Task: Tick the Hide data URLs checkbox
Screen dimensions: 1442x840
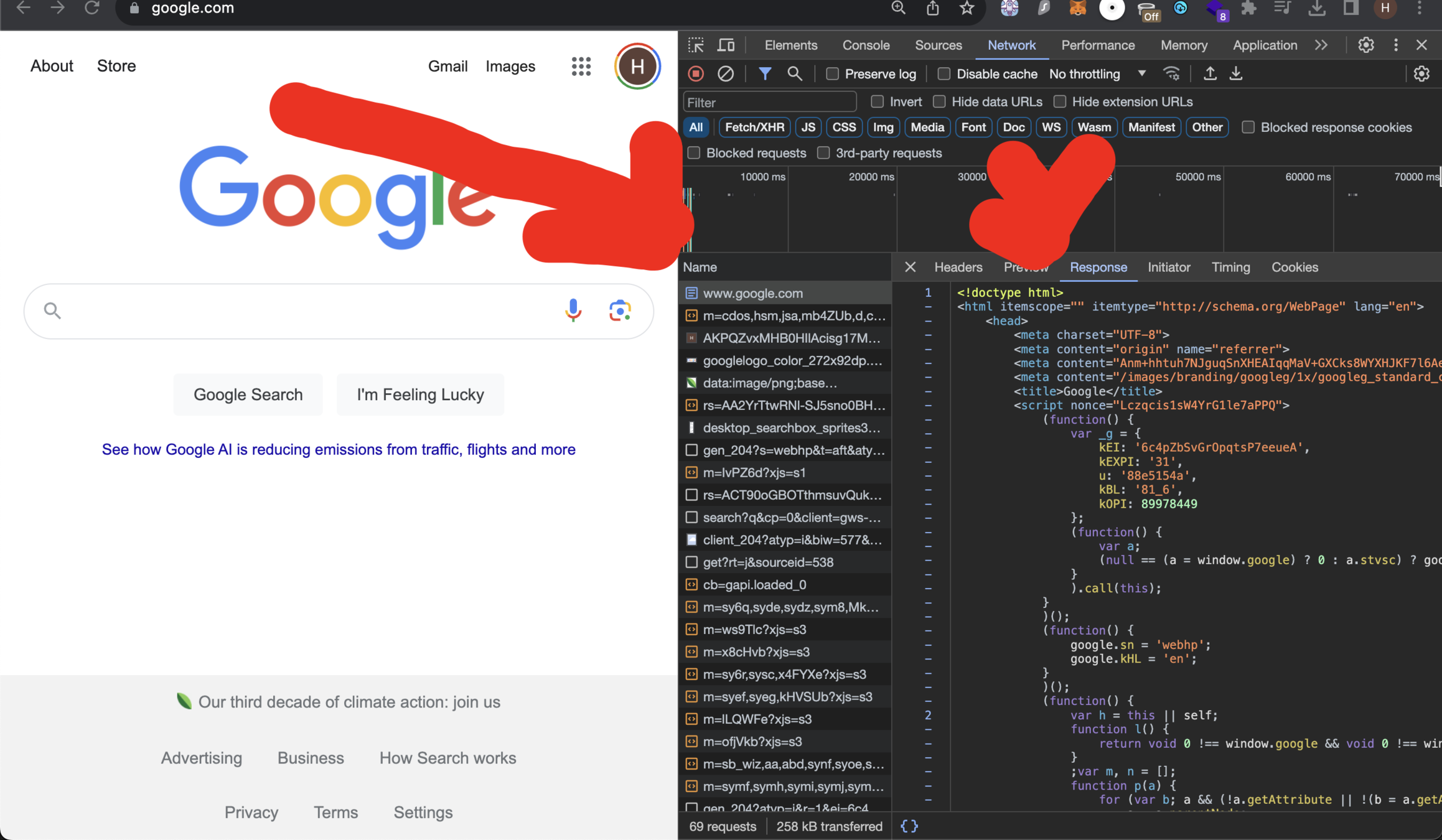Action: pos(940,101)
